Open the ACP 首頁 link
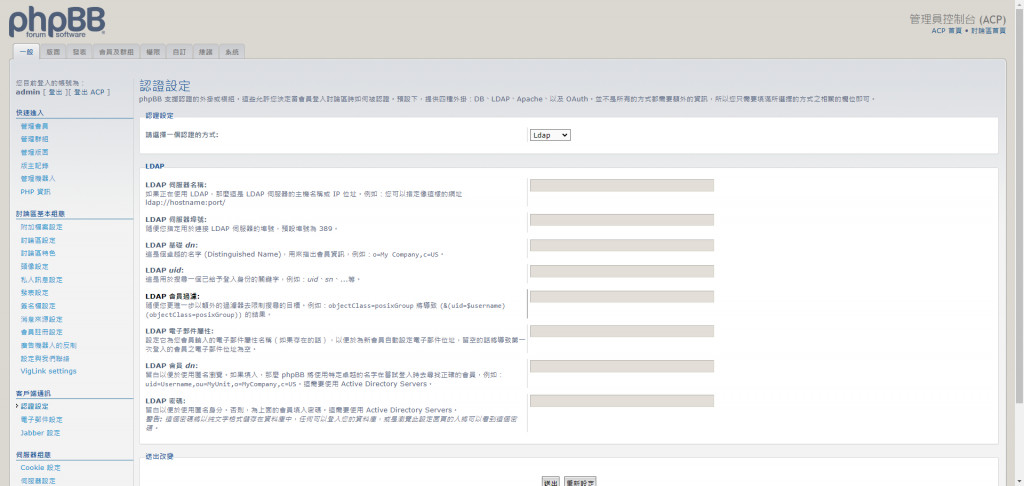This screenshot has width=1024, height=486. coord(946,31)
